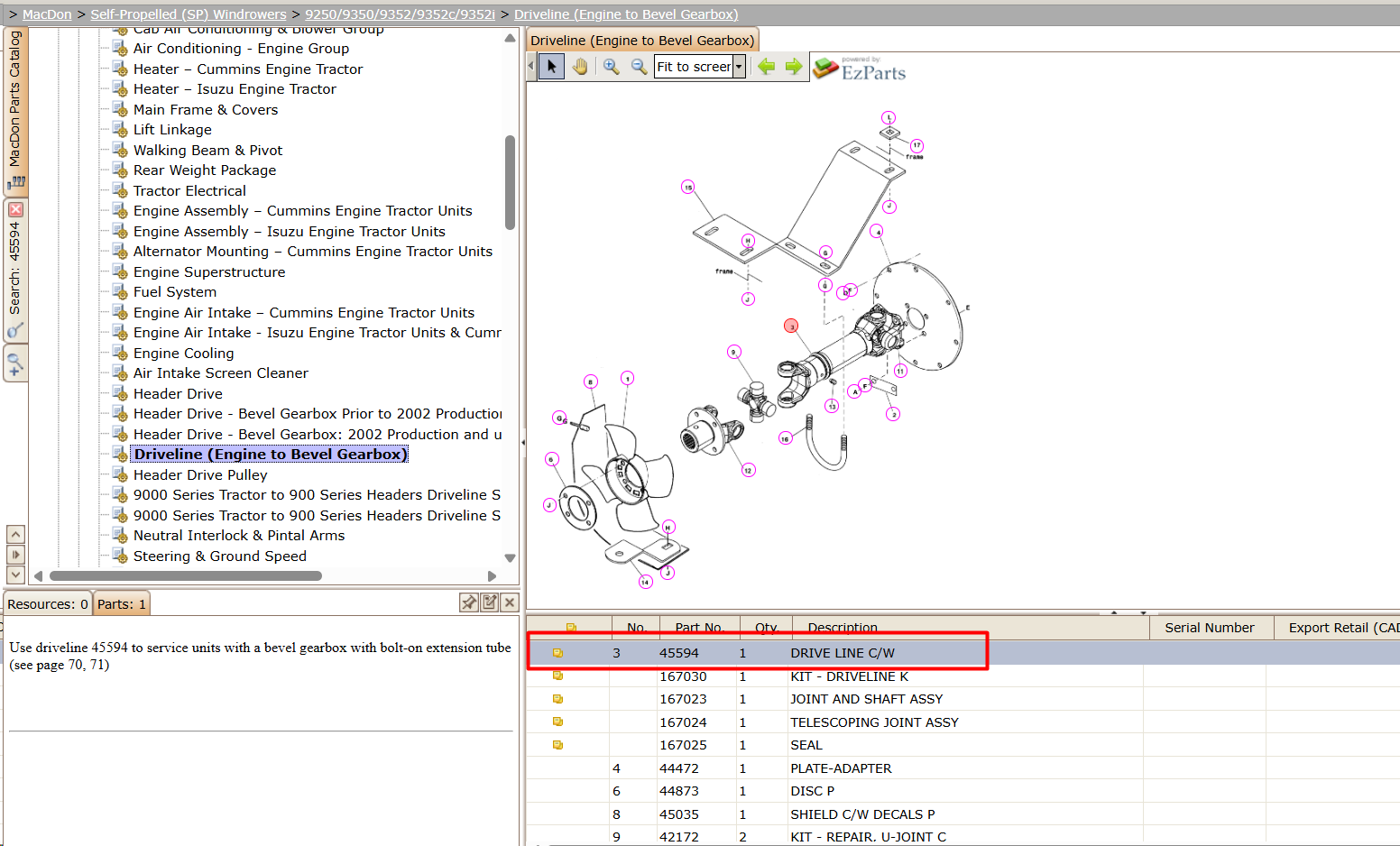This screenshot has width=1400, height=846.
Task: Select the Parts: 1 tab
Action: click(121, 604)
